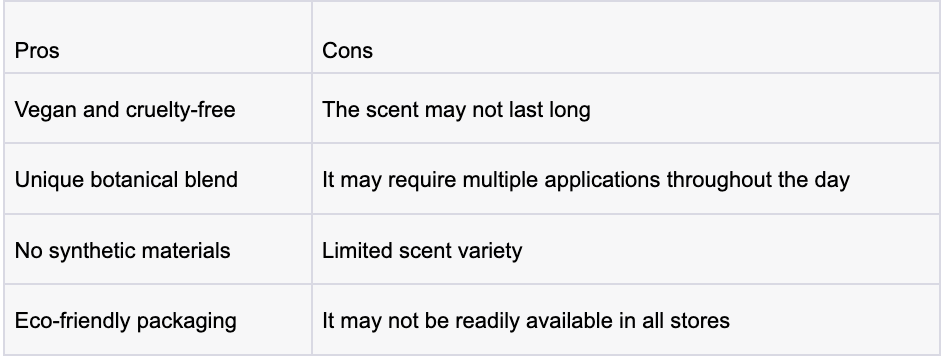The width and height of the screenshot is (946, 360).
Task: Select the Cons column header cell
Action: pyautogui.click(x=626, y=37)
